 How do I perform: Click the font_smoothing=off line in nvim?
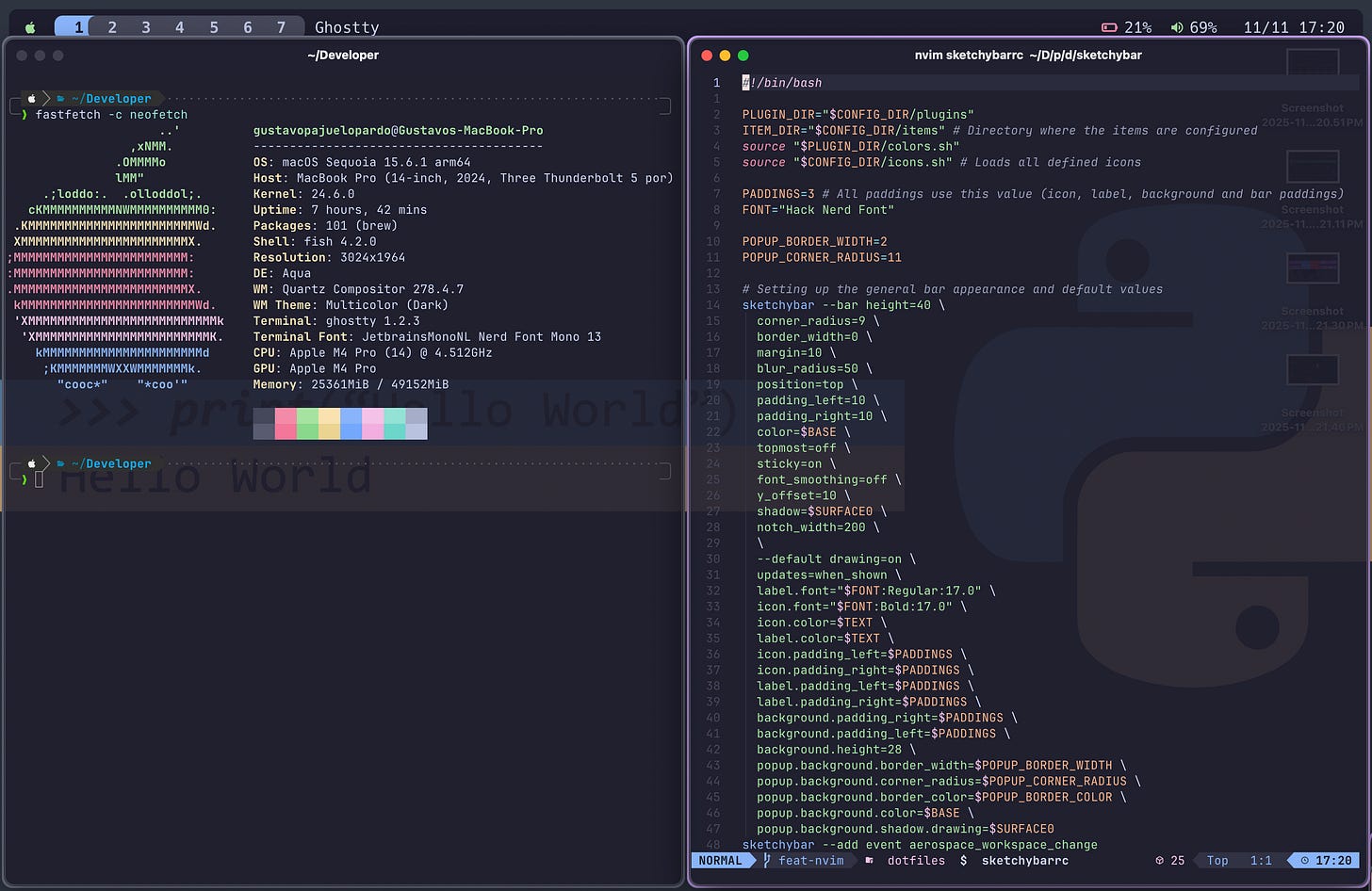[x=828, y=479]
